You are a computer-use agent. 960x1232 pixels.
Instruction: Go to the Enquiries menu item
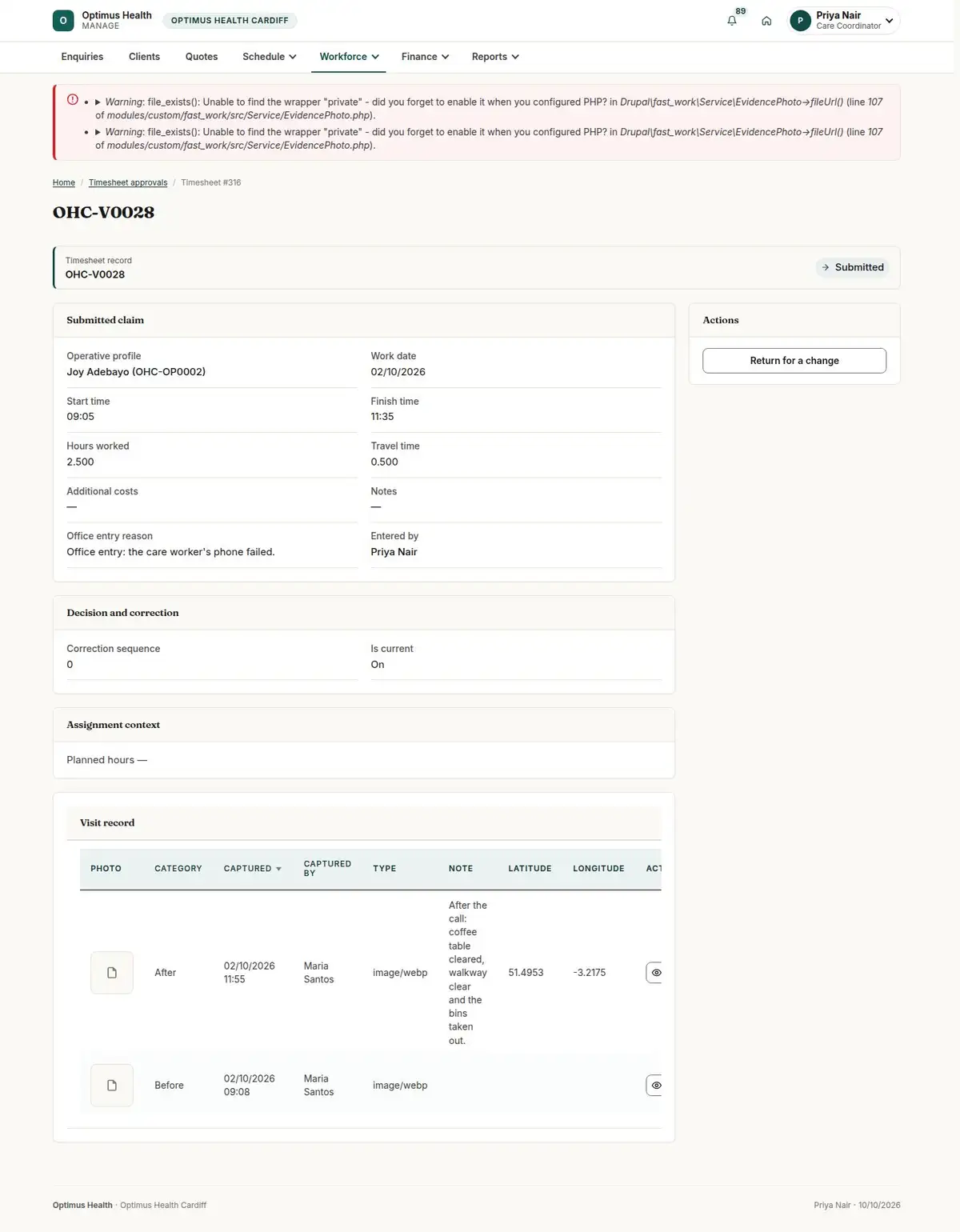pyautogui.click(x=82, y=57)
